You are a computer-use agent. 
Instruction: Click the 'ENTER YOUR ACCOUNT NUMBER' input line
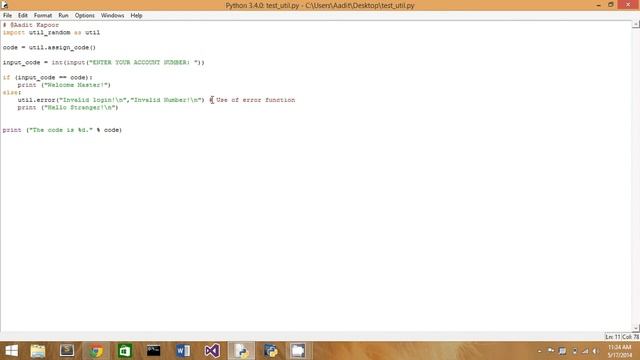coord(103,62)
